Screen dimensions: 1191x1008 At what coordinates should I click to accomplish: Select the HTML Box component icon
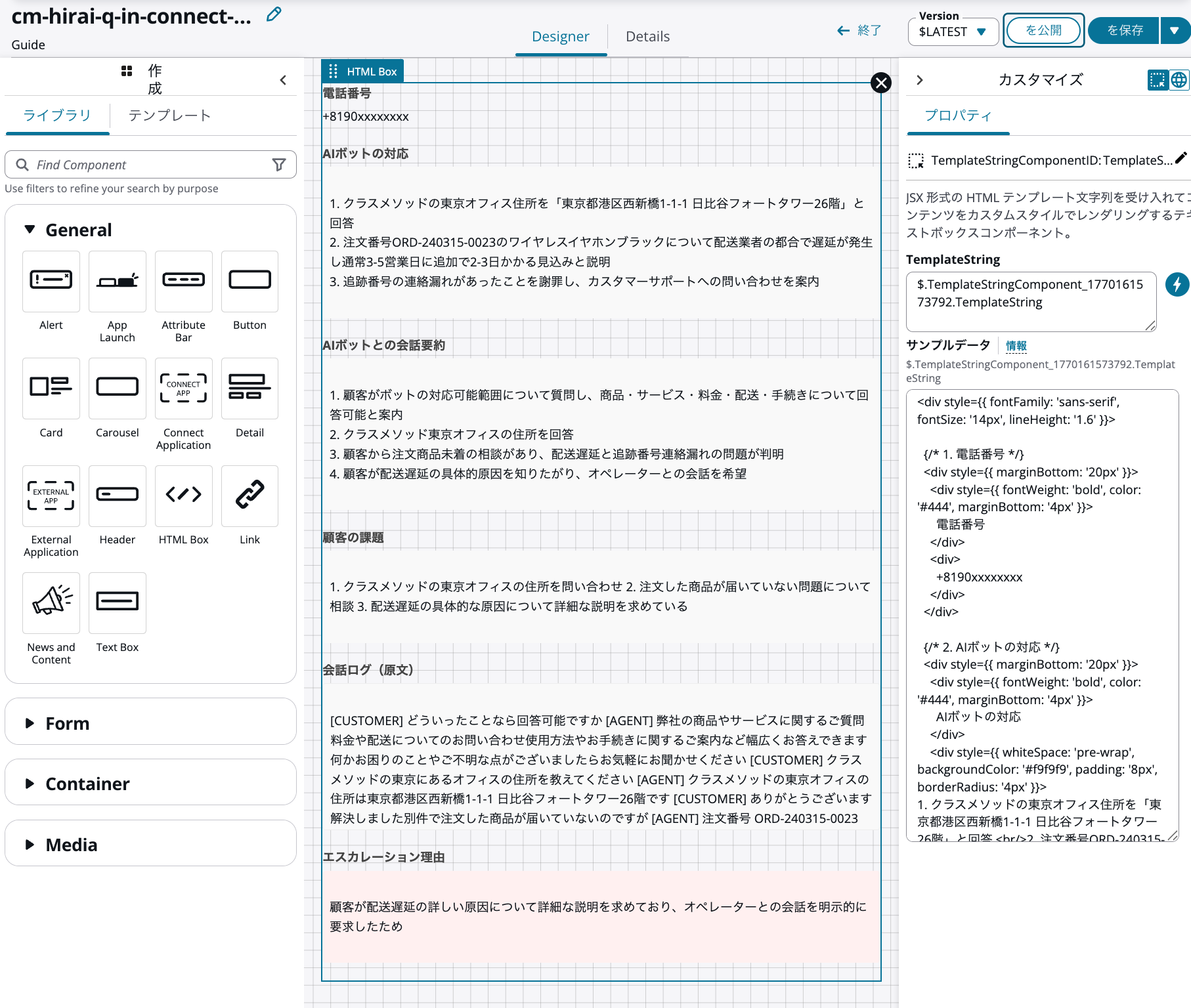(183, 496)
